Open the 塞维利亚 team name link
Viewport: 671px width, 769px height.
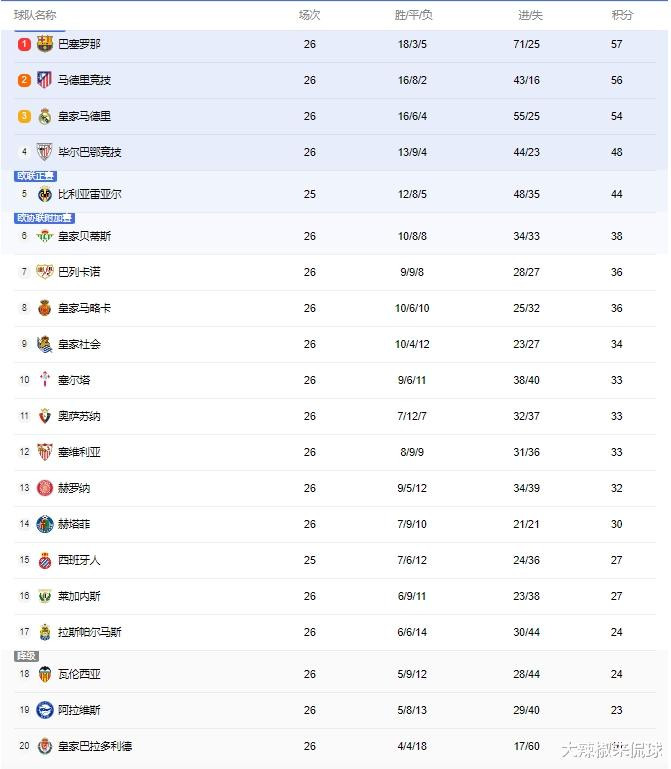[x=79, y=452]
